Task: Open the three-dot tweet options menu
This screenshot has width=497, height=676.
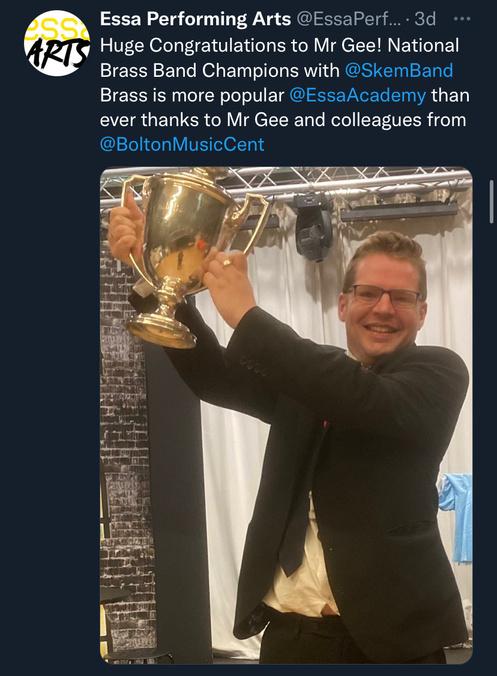Action: point(463,19)
